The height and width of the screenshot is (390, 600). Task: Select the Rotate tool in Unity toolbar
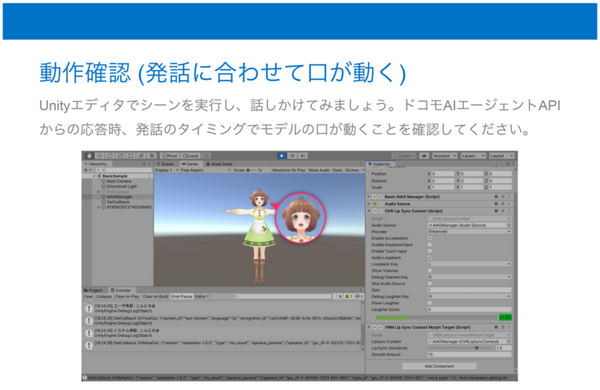[x=110, y=156]
